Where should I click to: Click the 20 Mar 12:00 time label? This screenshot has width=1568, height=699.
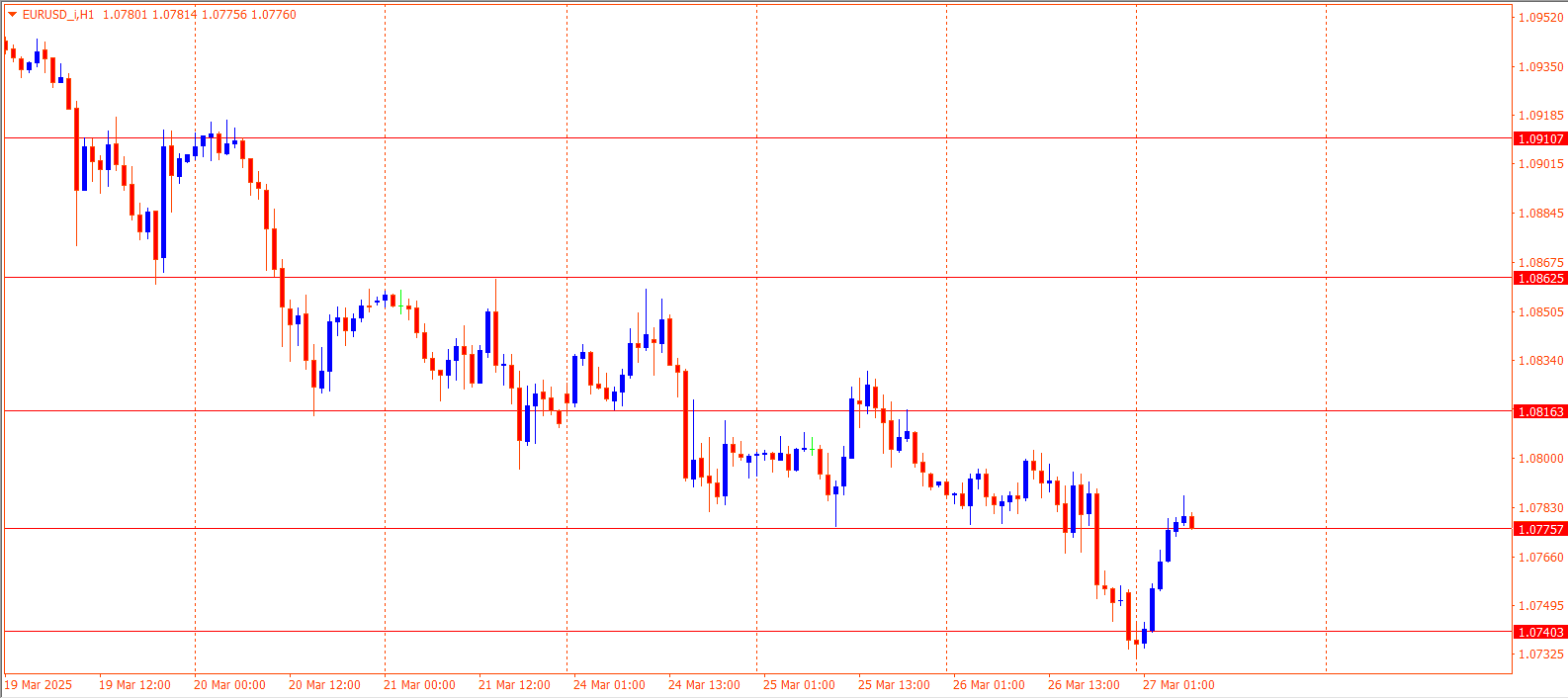pyautogui.click(x=324, y=685)
